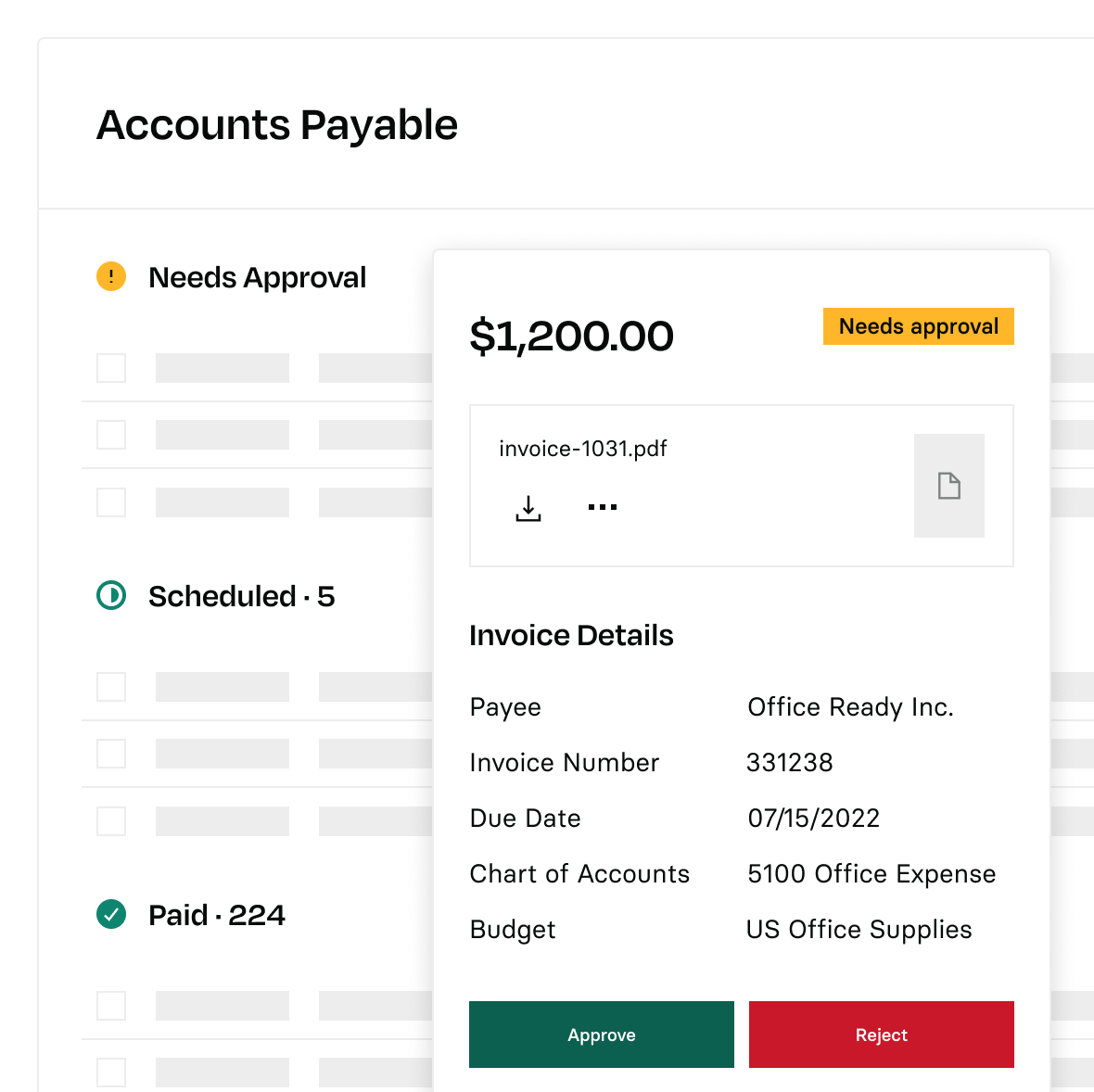This screenshot has width=1094, height=1092.
Task: Click the Paid checkmark status icon
Action: point(111,914)
